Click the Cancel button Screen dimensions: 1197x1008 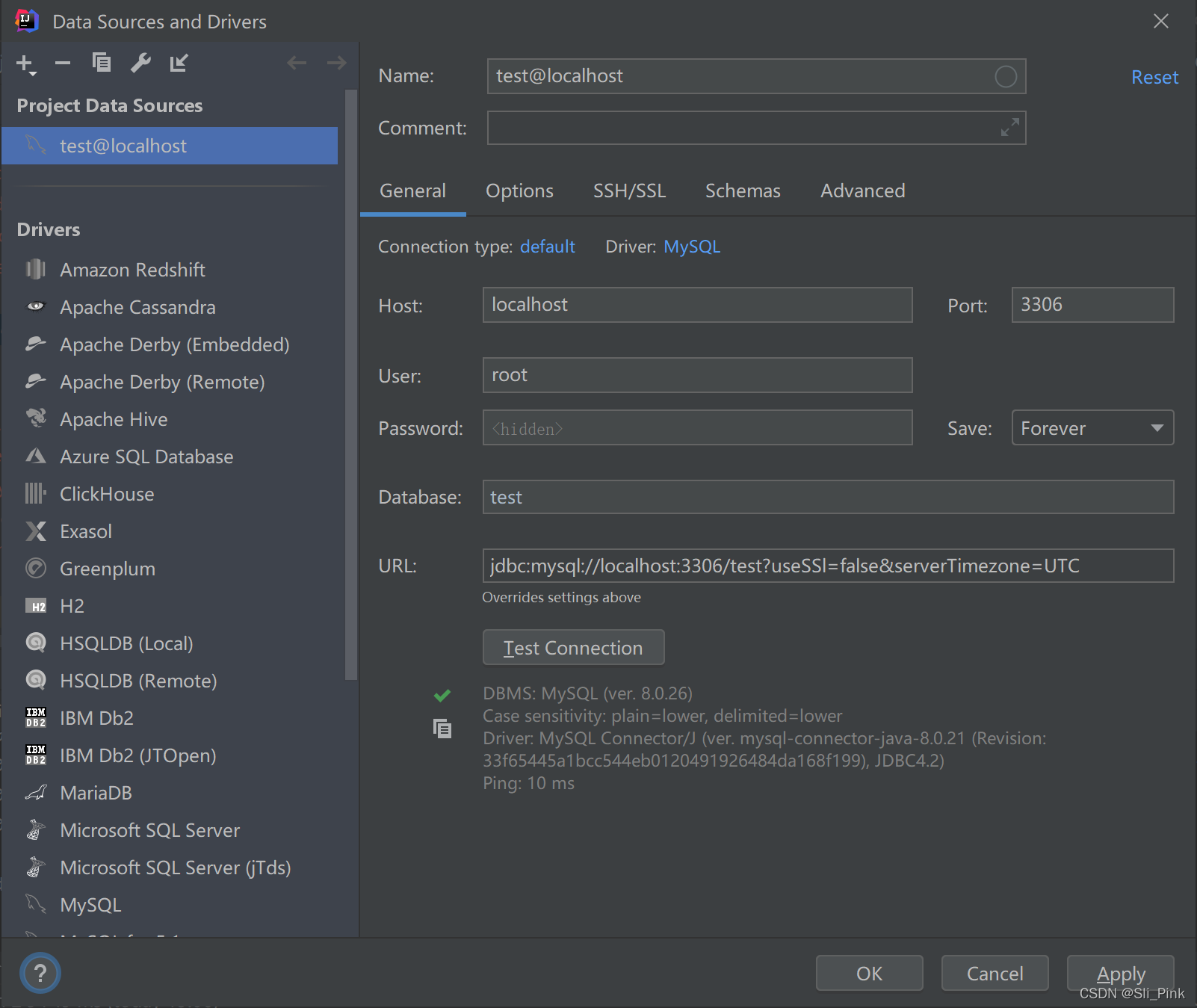point(995,973)
